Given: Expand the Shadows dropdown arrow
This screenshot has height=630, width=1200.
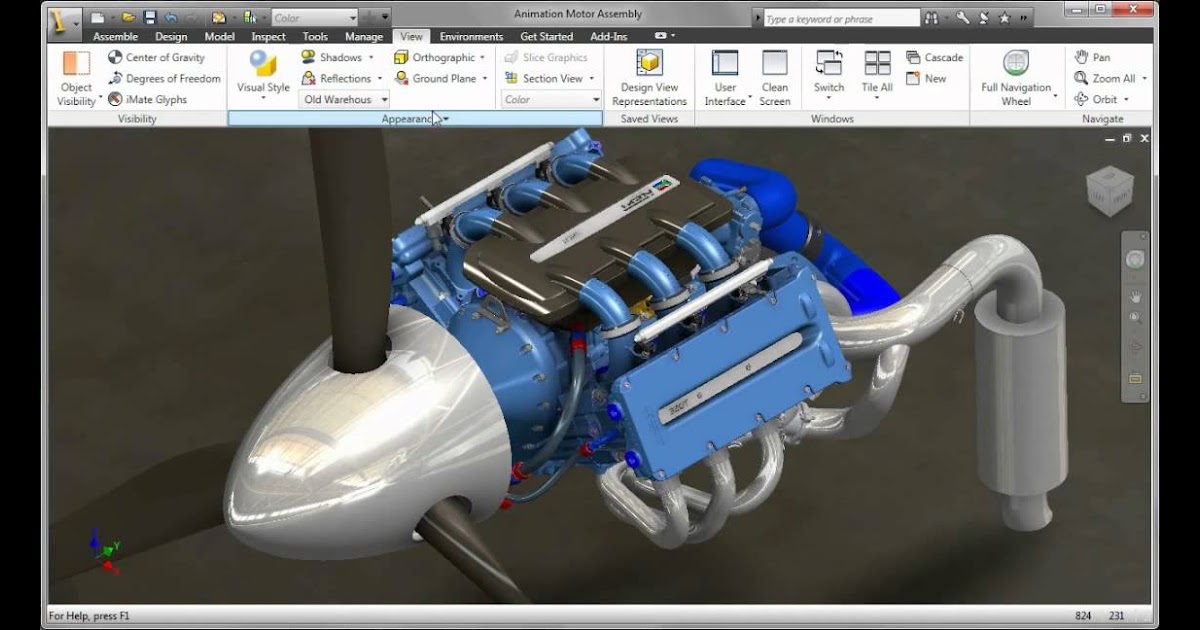Looking at the screenshot, I should coord(371,58).
